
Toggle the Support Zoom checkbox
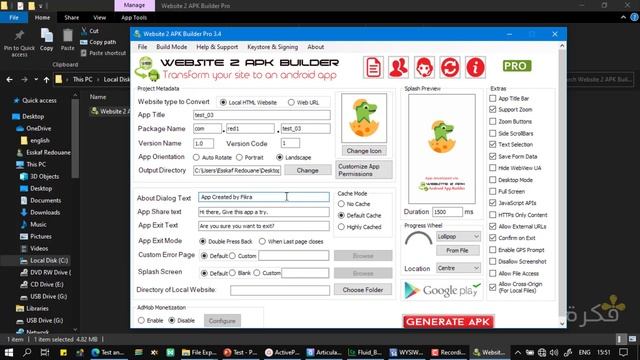(x=493, y=109)
